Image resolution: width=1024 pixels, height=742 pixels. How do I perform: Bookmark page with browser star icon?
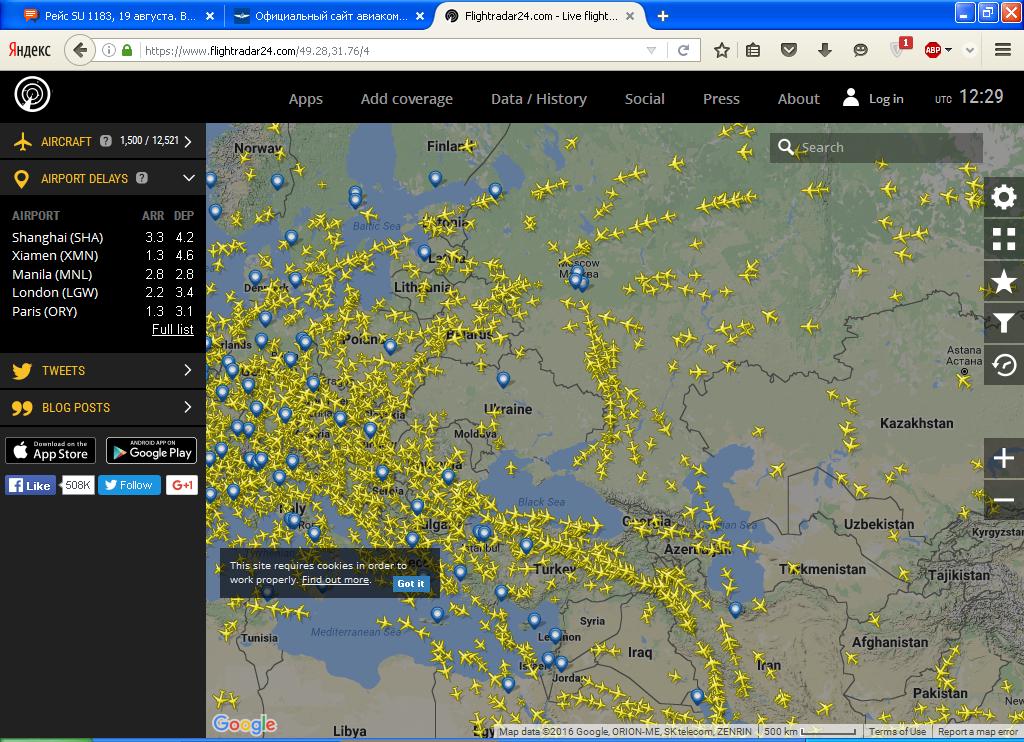click(721, 50)
